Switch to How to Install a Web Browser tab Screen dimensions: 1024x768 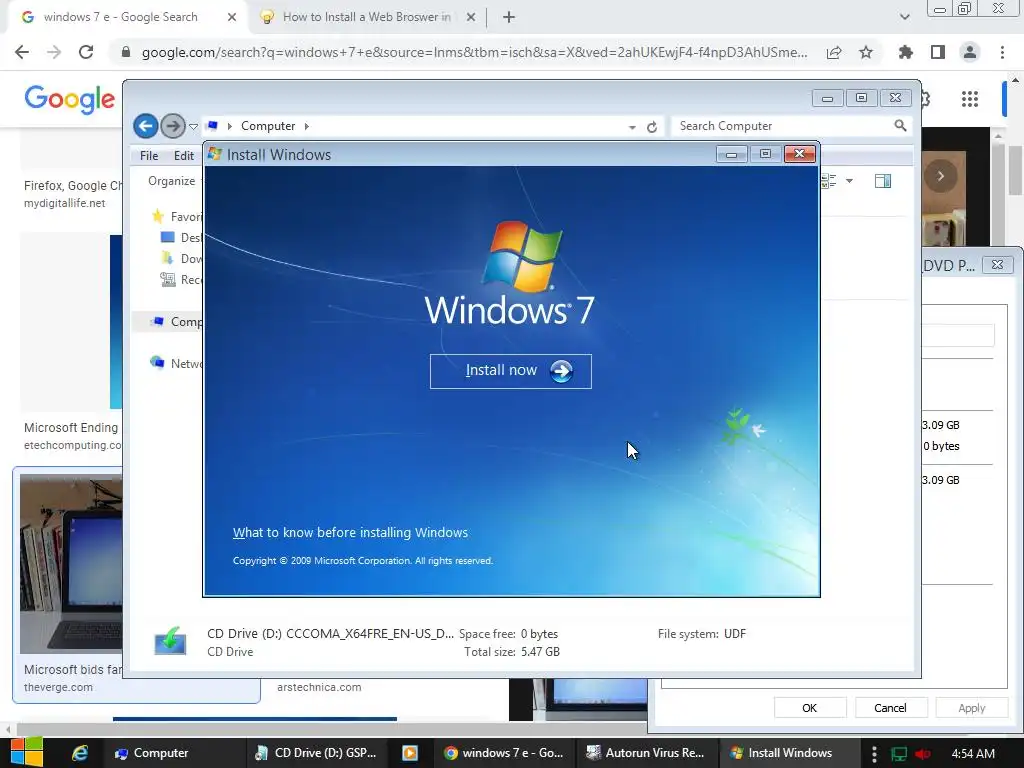click(367, 17)
